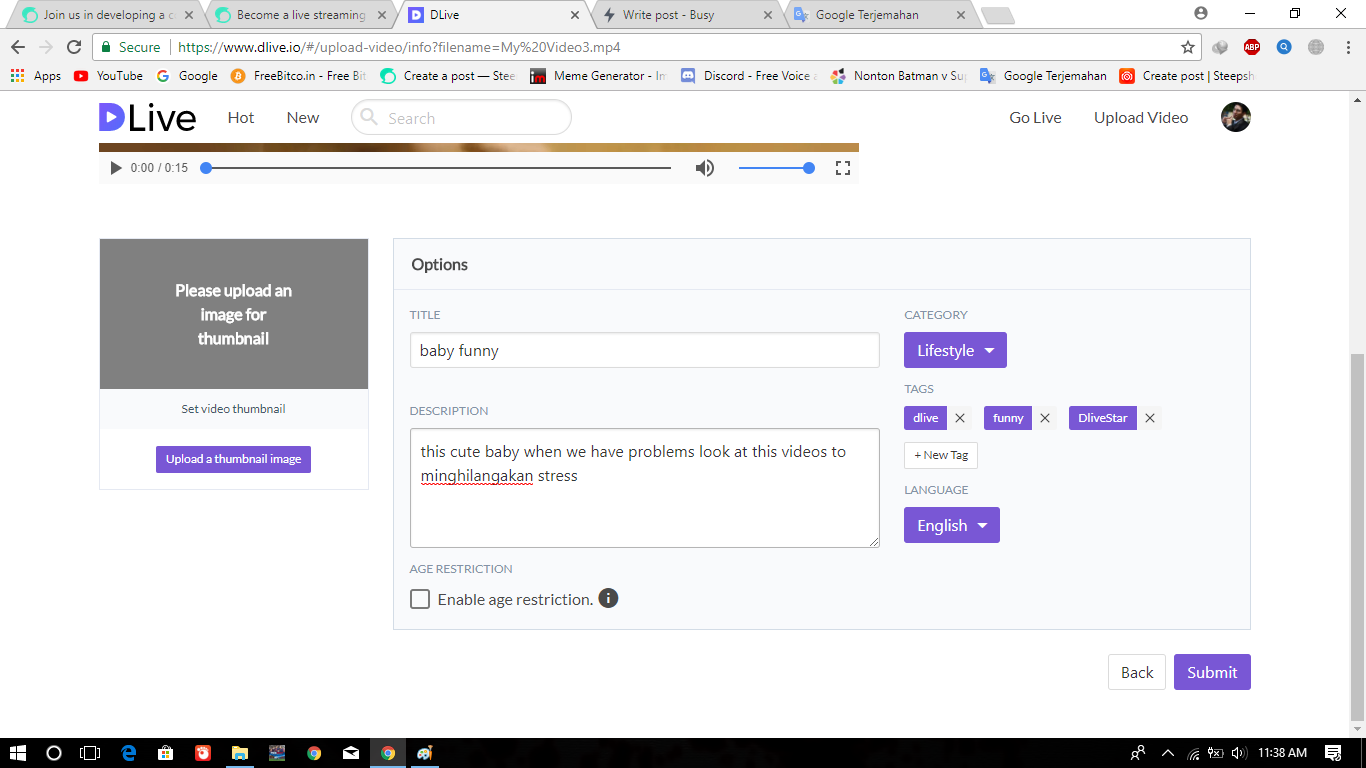This screenshot has height=768, width=1366.
Task: Open the Apps bookmarks shortcut
Action: click(36, 76)
